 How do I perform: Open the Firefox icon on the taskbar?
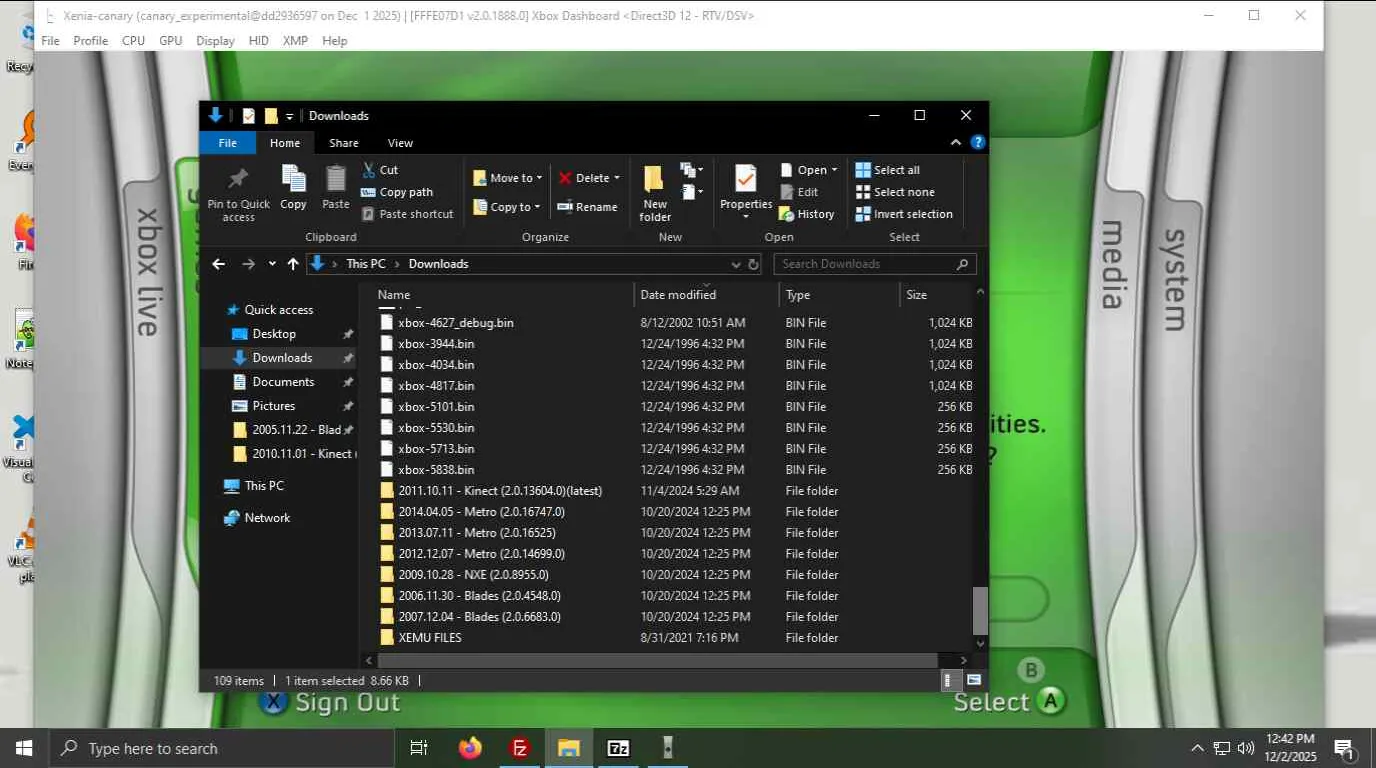pos(470,748)
